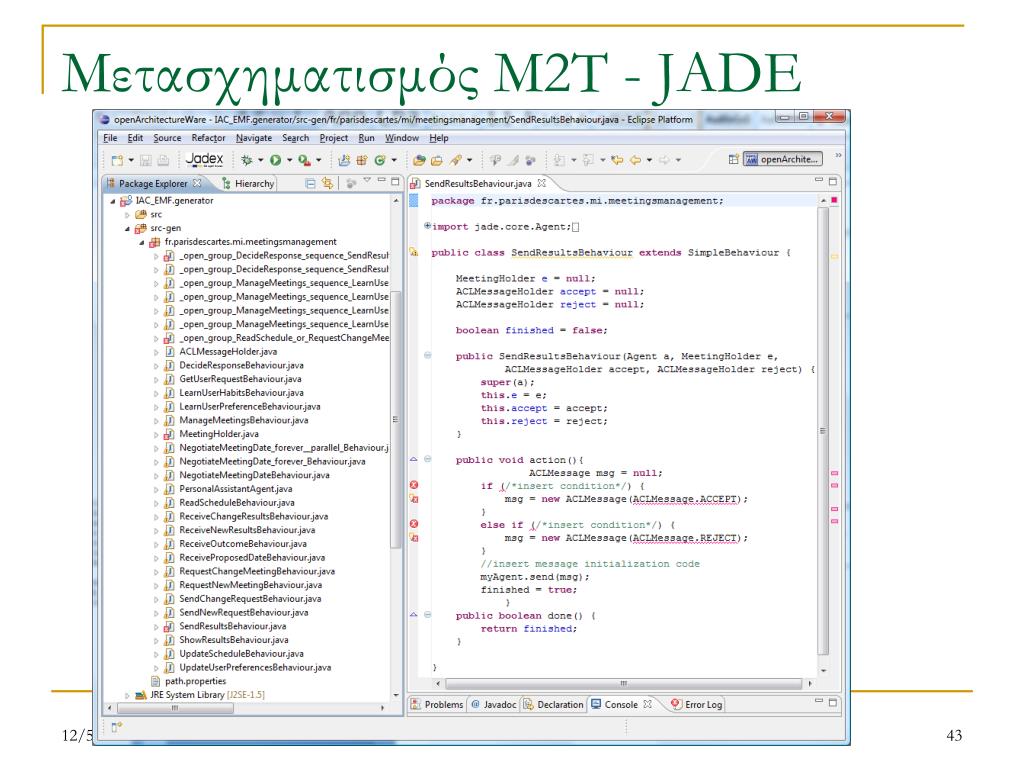Image resolution: width=1024 pixels, height=768 pixels.
Task: Click the Package Explorer horizontal scrollbar thumb
Action: 175,708
